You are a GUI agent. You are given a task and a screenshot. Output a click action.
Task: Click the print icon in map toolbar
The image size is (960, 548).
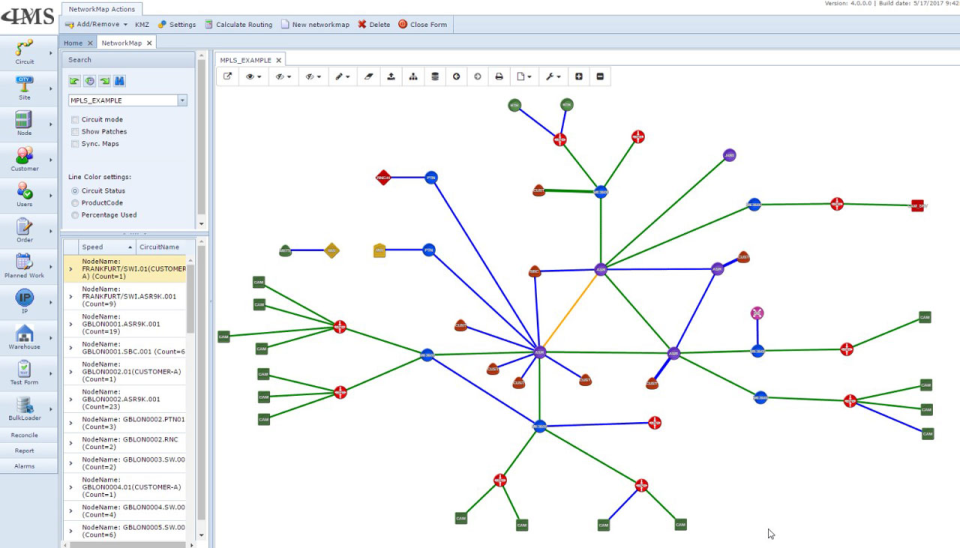pyautogui.click(x=499, y=77)
